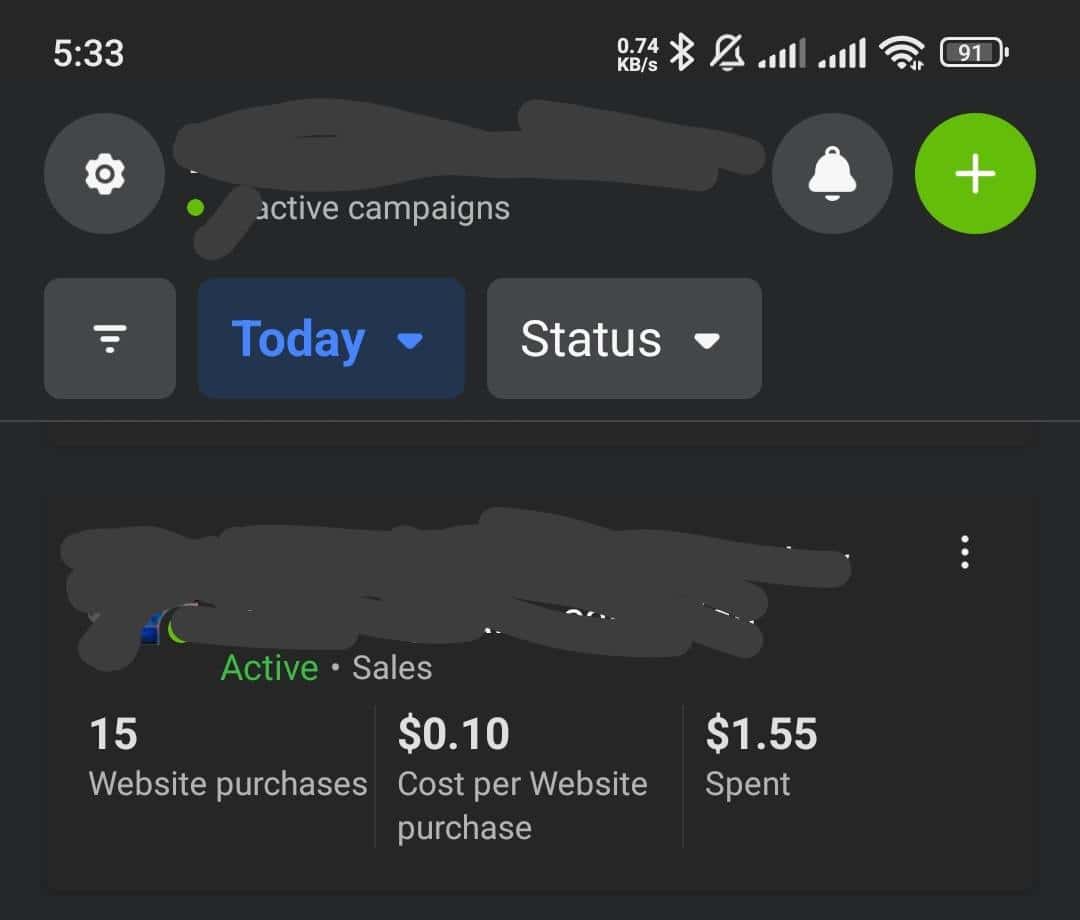Image resolution: width=1080 pixels, height=920 pixels.
Task: Tap the muted notifications bell in status bar
Action: point(727,52)
